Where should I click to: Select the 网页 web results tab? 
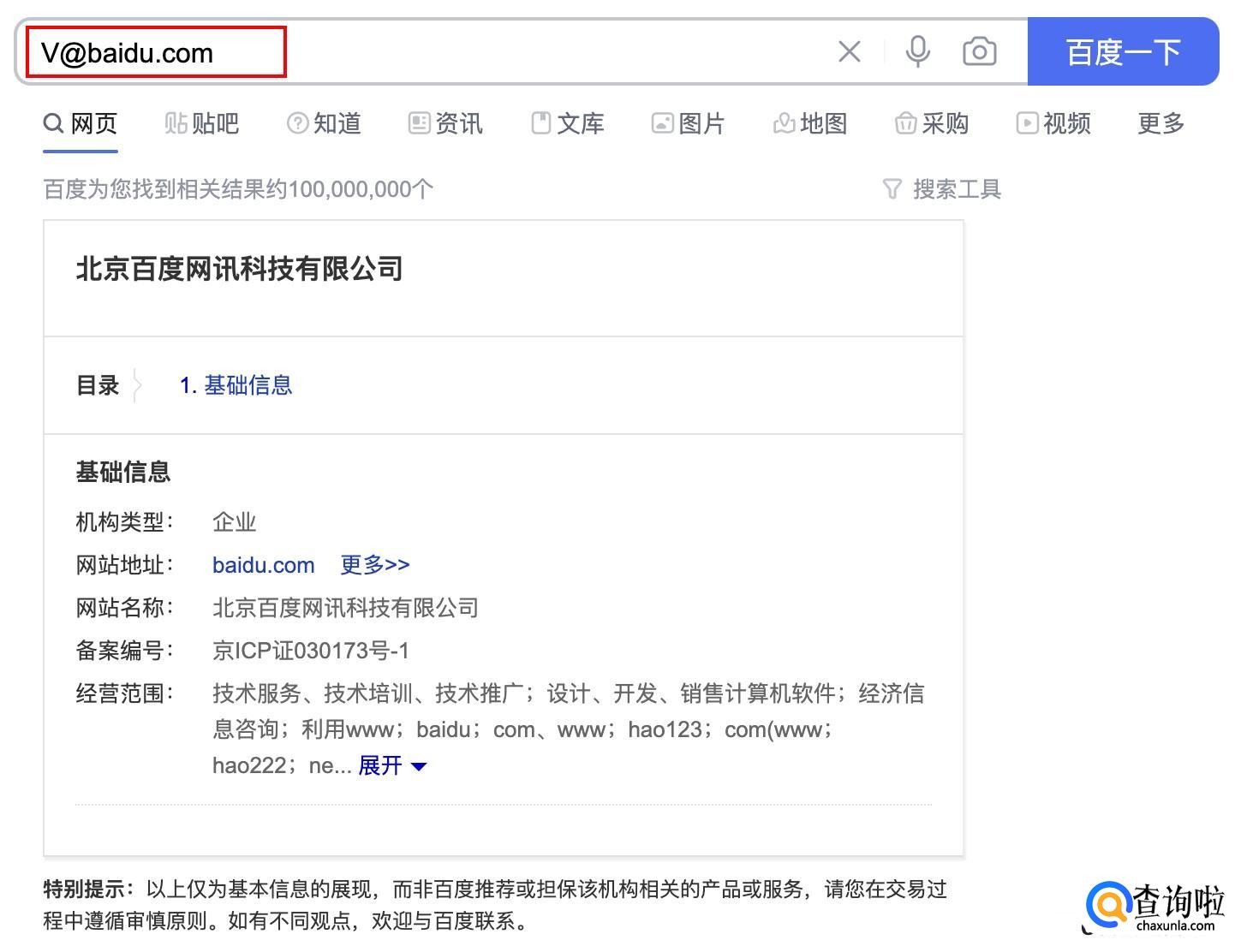click(80, 123)
